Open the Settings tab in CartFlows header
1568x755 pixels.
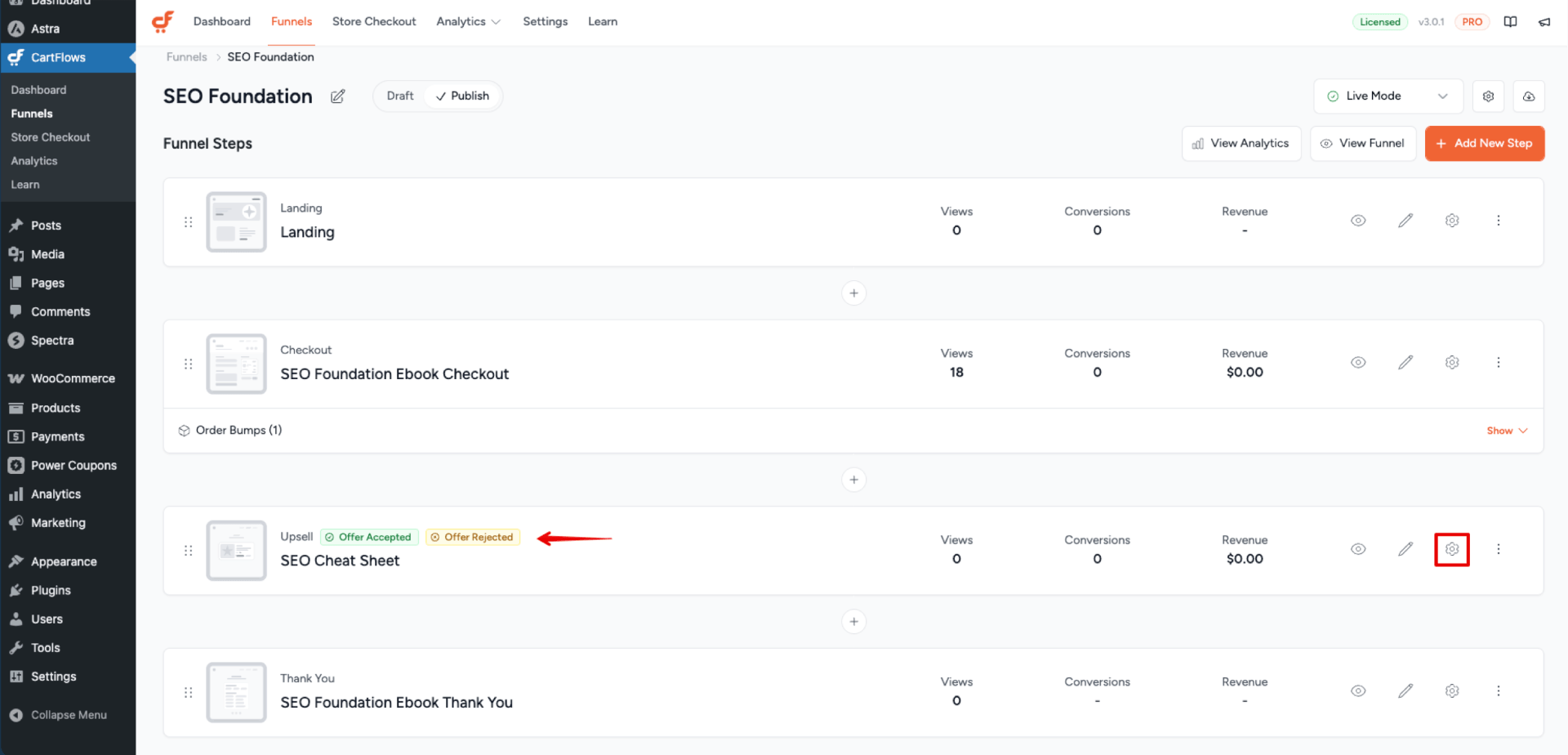(546, 22)
